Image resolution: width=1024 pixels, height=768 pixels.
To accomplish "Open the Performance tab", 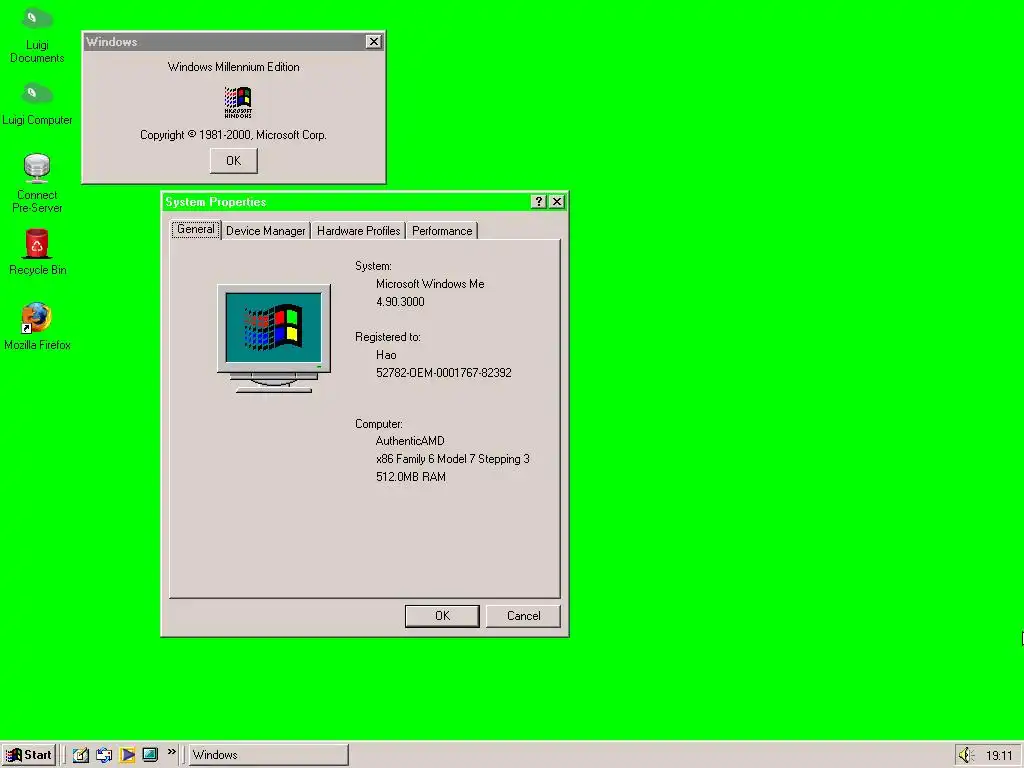I will tap(442, 231).
